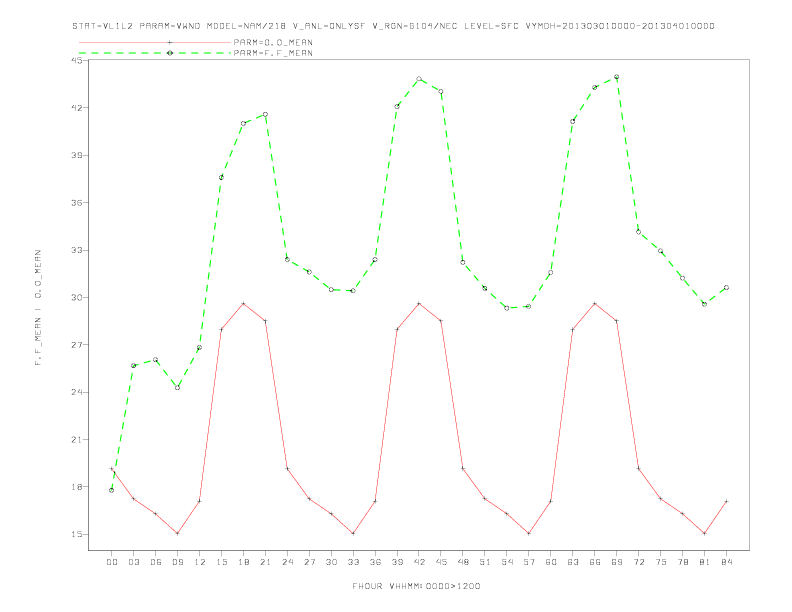
Task: Select the PARM=O.O_MEAN legend label
Action: pyautogui.click(x=273, y=42)
